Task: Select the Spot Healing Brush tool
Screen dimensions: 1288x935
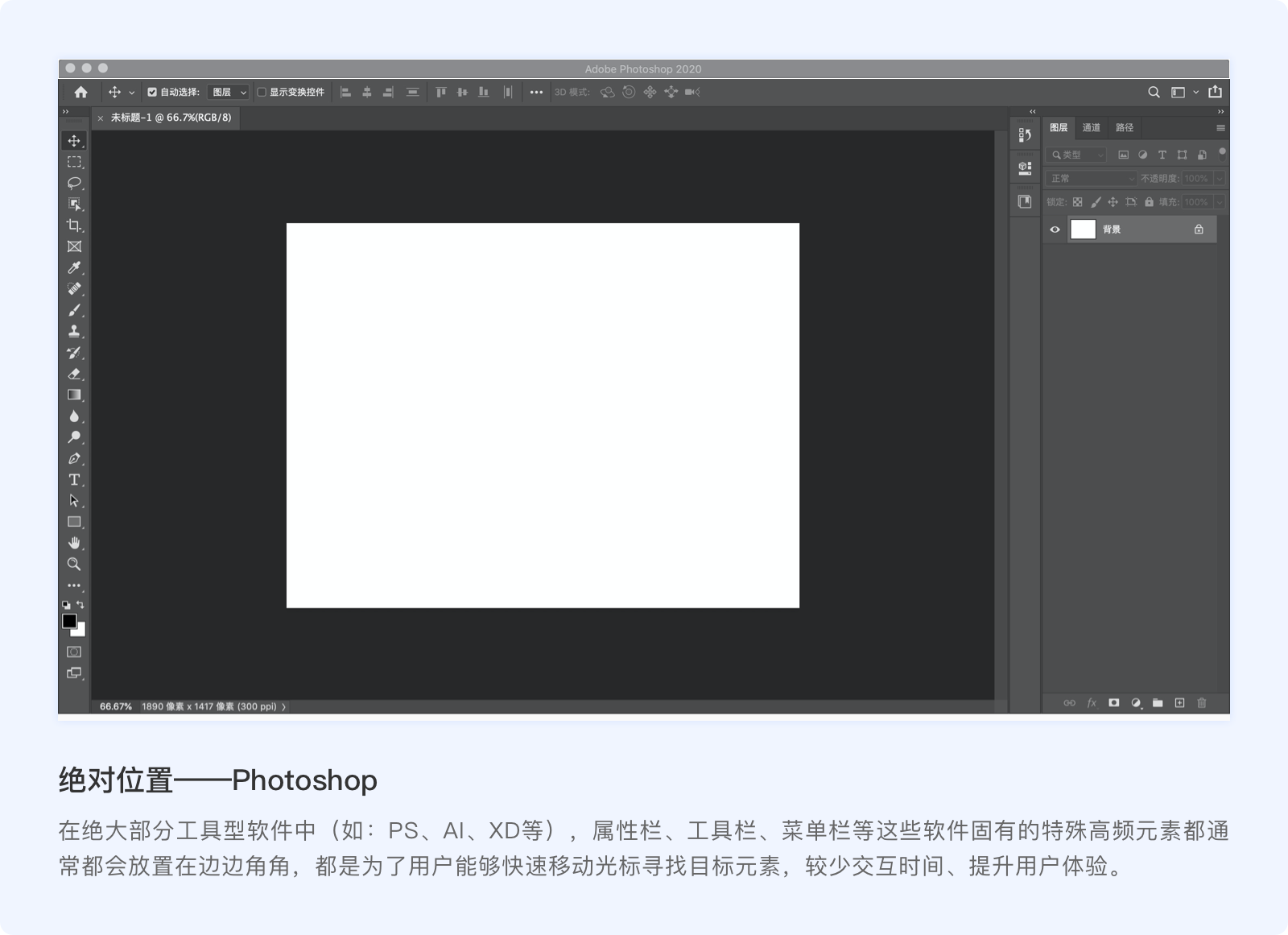Action: point(74,288)
